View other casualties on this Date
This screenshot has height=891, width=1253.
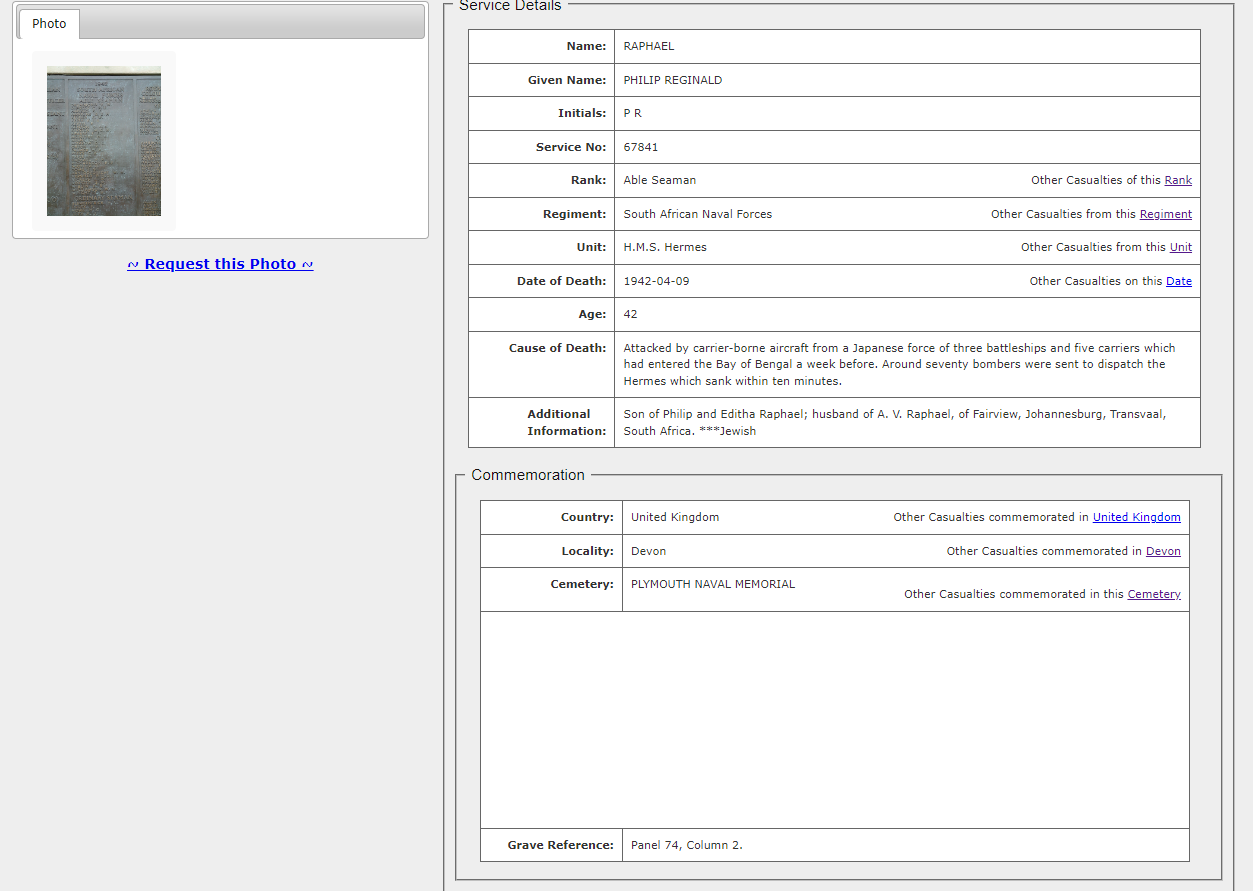(1179, 281)
